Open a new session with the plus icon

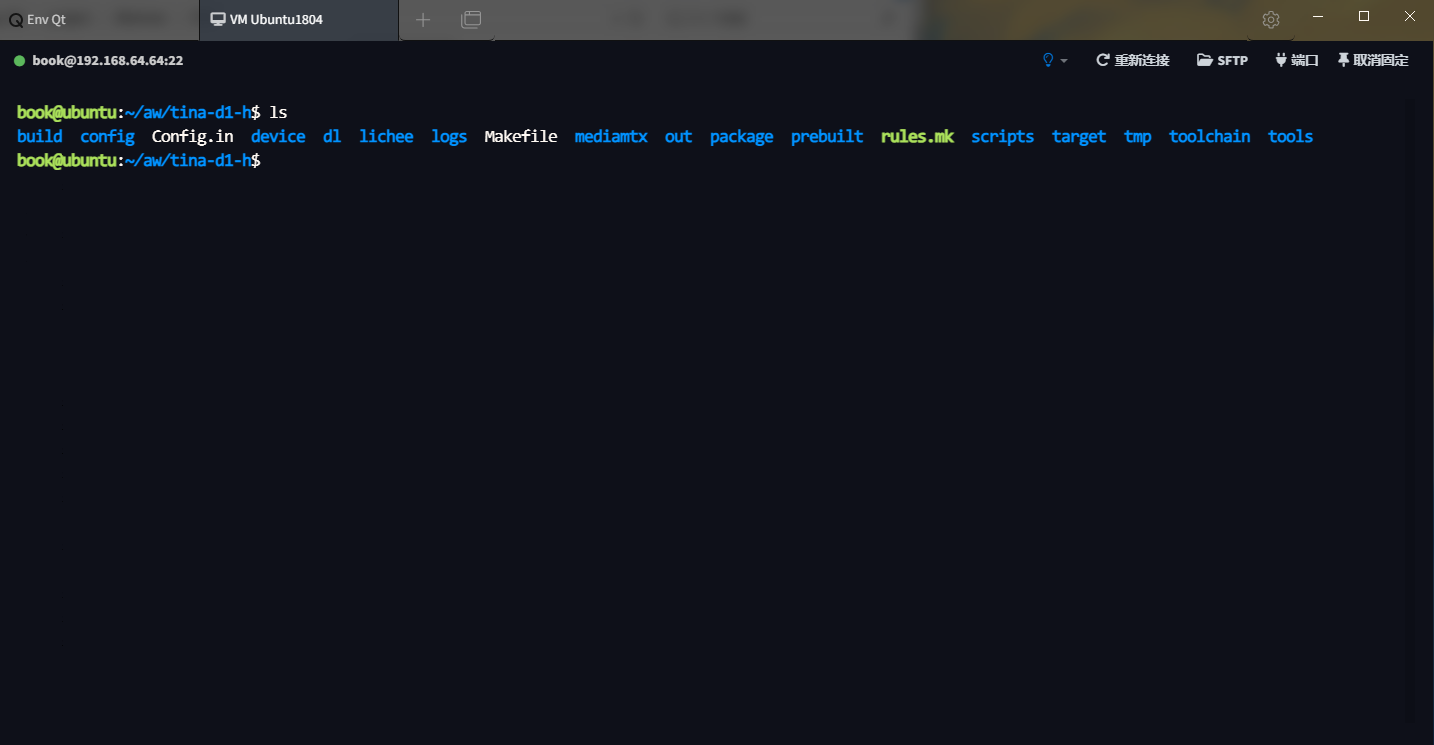423,19
